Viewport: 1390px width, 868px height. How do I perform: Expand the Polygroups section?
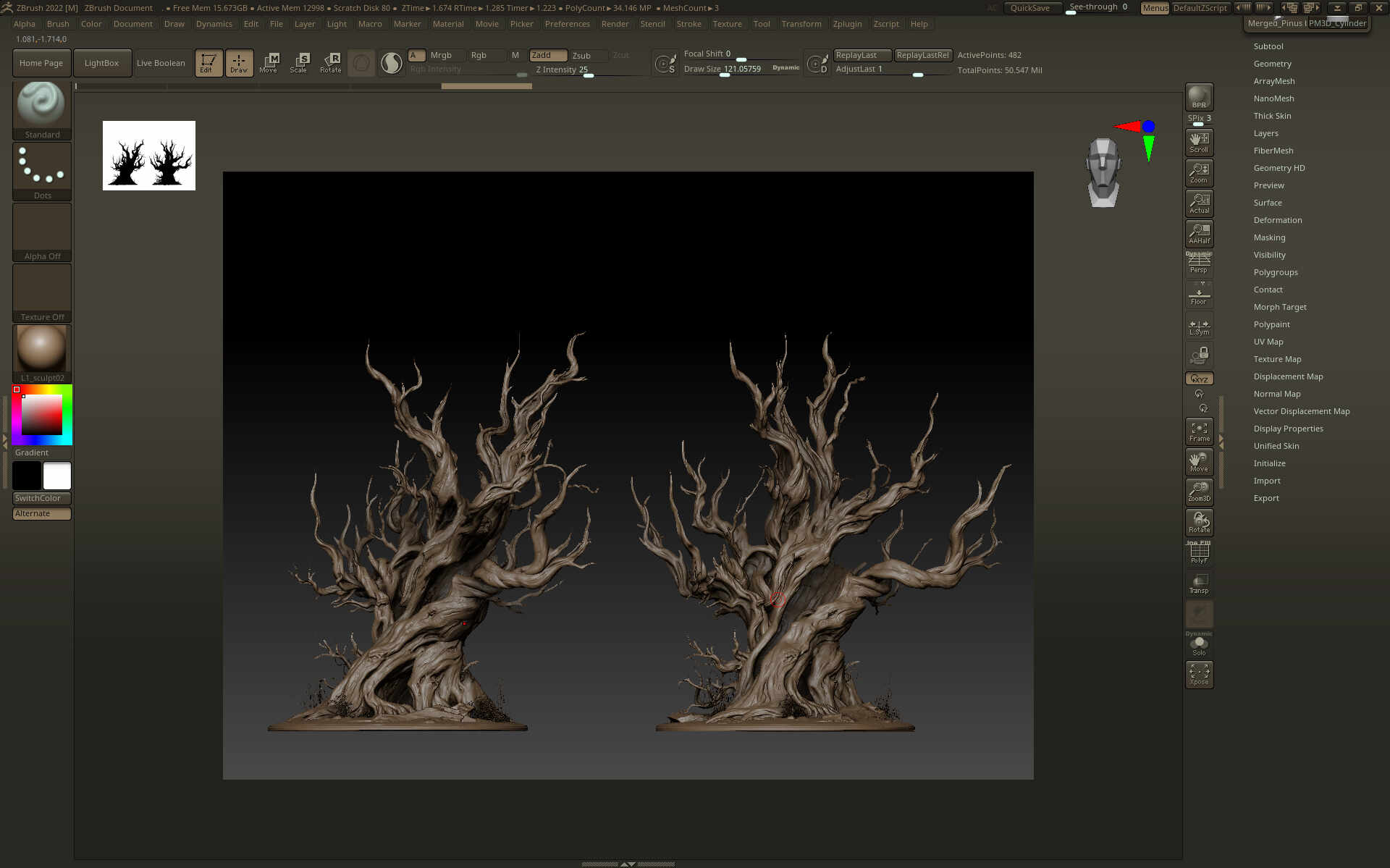pyautogui.click(x=1275, y=272)
